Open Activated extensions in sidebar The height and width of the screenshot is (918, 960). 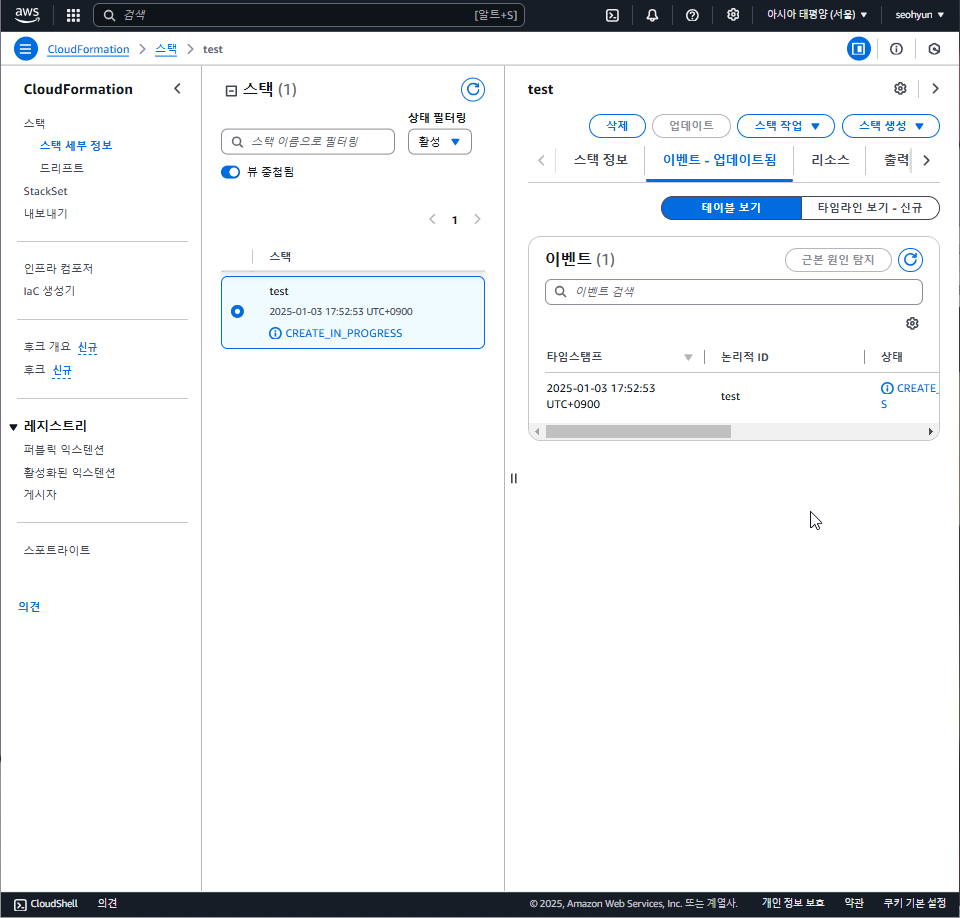coord(69,472)
